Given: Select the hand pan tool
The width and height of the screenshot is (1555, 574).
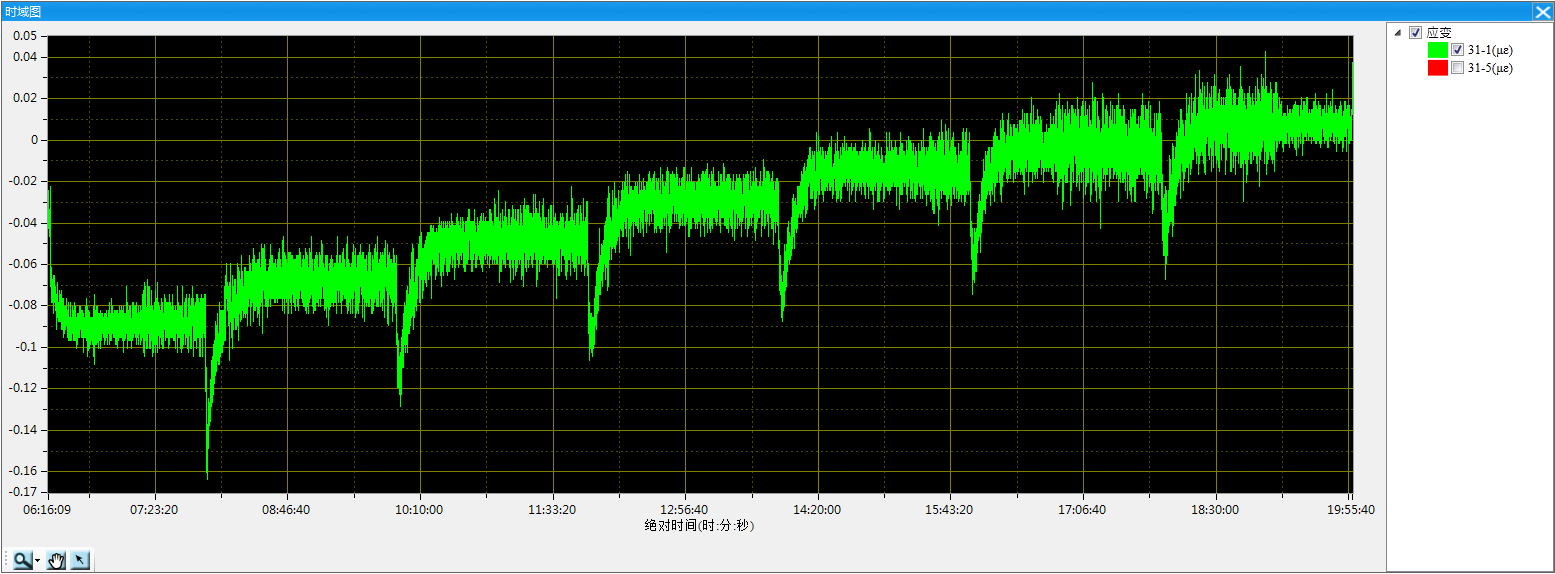Looking at the screenshot, I should [x=56, y=560].
